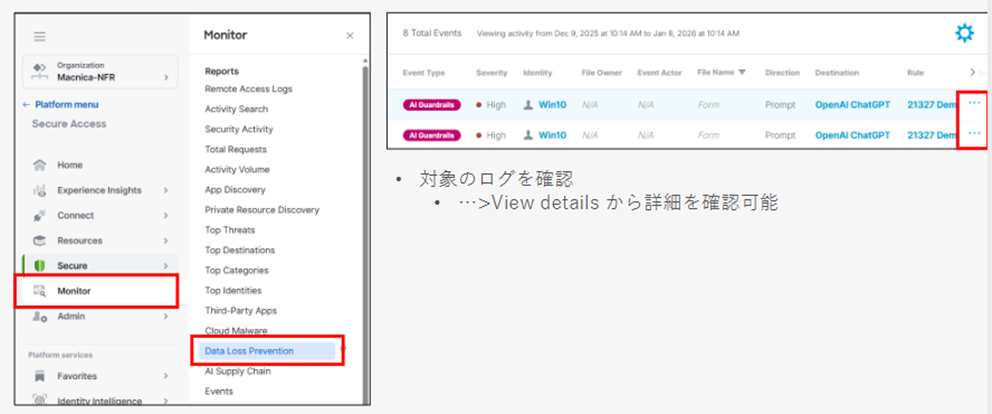Image resolution: width=992 pixels, height=414 pixels.
Task: Click the hamburger menu icon
Action: [x=40, y=36]
